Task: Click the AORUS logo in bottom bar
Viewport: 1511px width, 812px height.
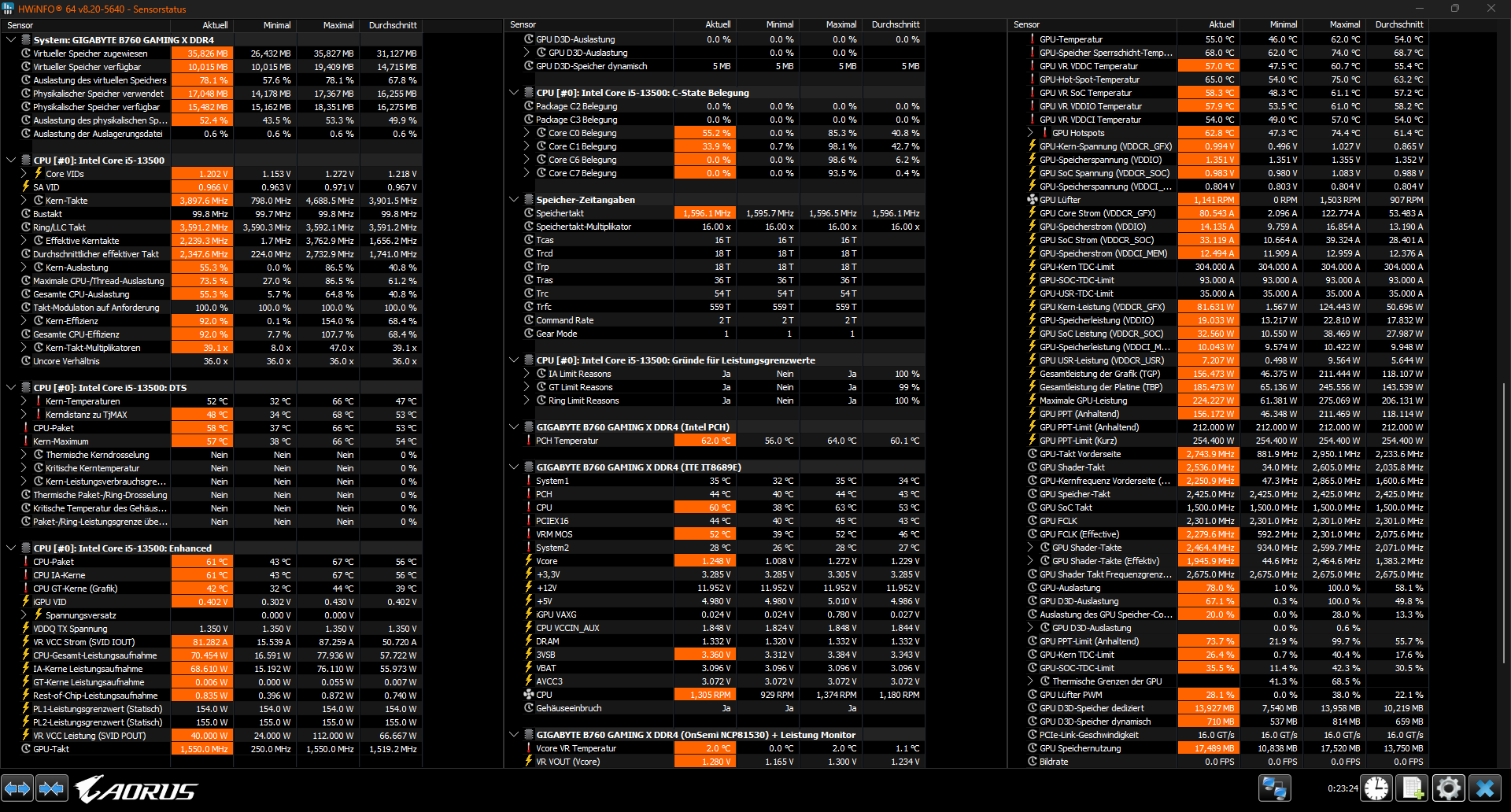Action: [x=136, y=788]
